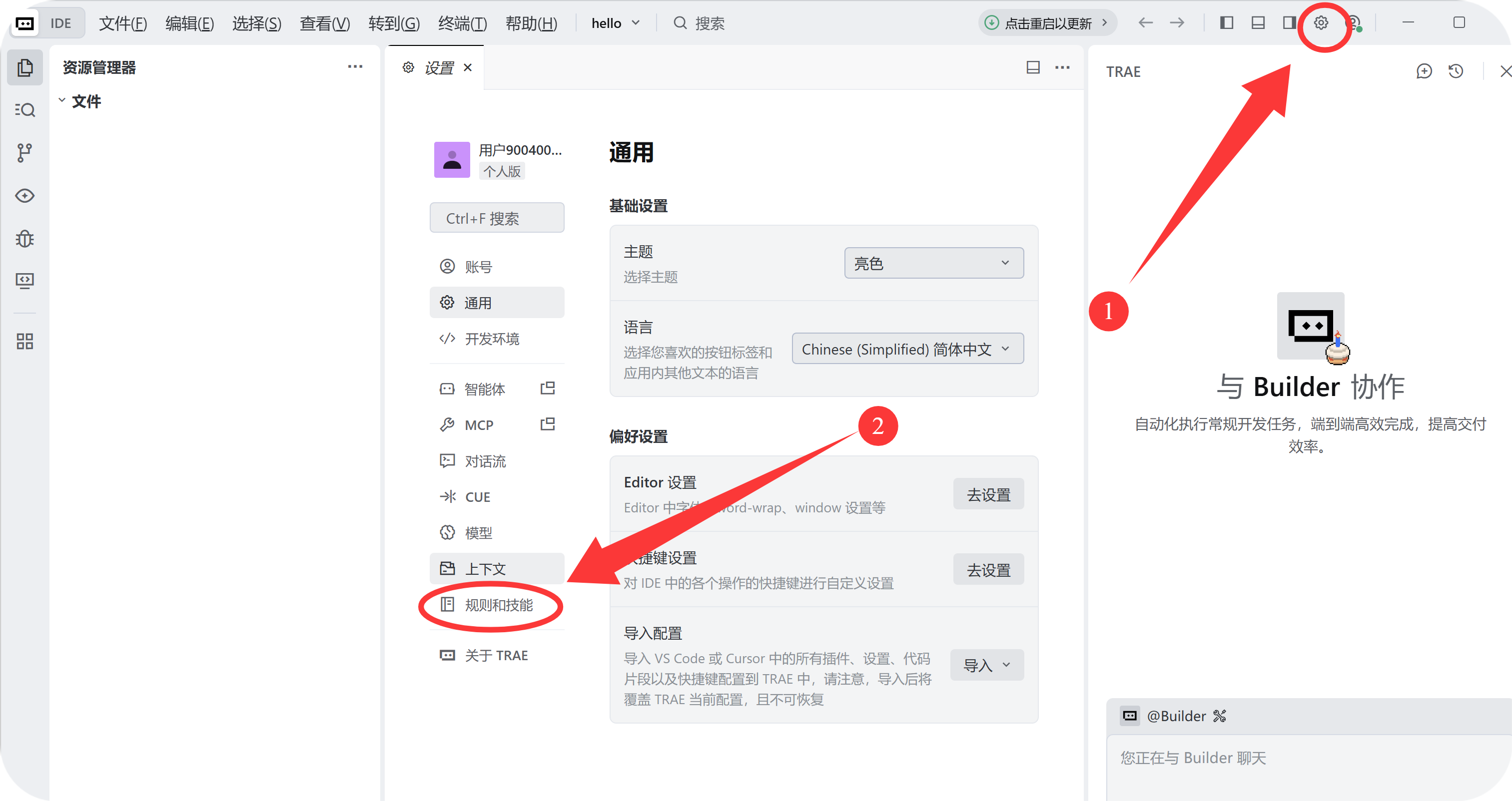
Task: Toggle the left primary sidebar layout icon
Action: coord(1226,23)
